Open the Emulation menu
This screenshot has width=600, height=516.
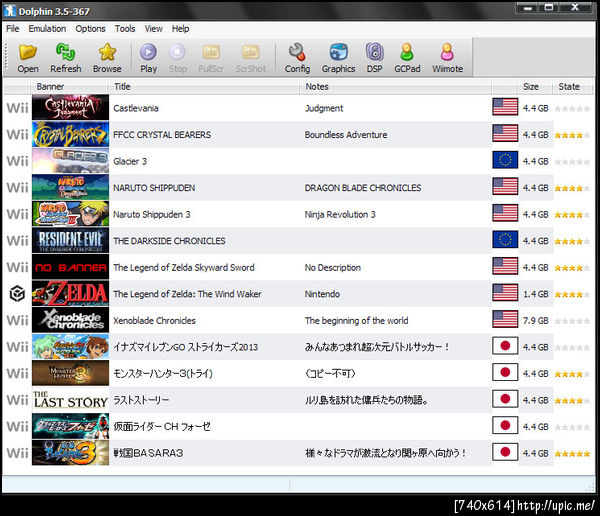coord(47,29)
